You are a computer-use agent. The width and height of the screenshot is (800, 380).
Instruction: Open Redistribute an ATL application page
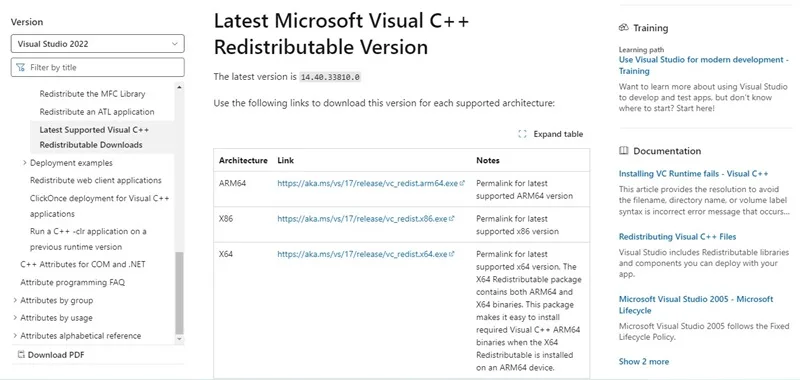tap(97, 112)
